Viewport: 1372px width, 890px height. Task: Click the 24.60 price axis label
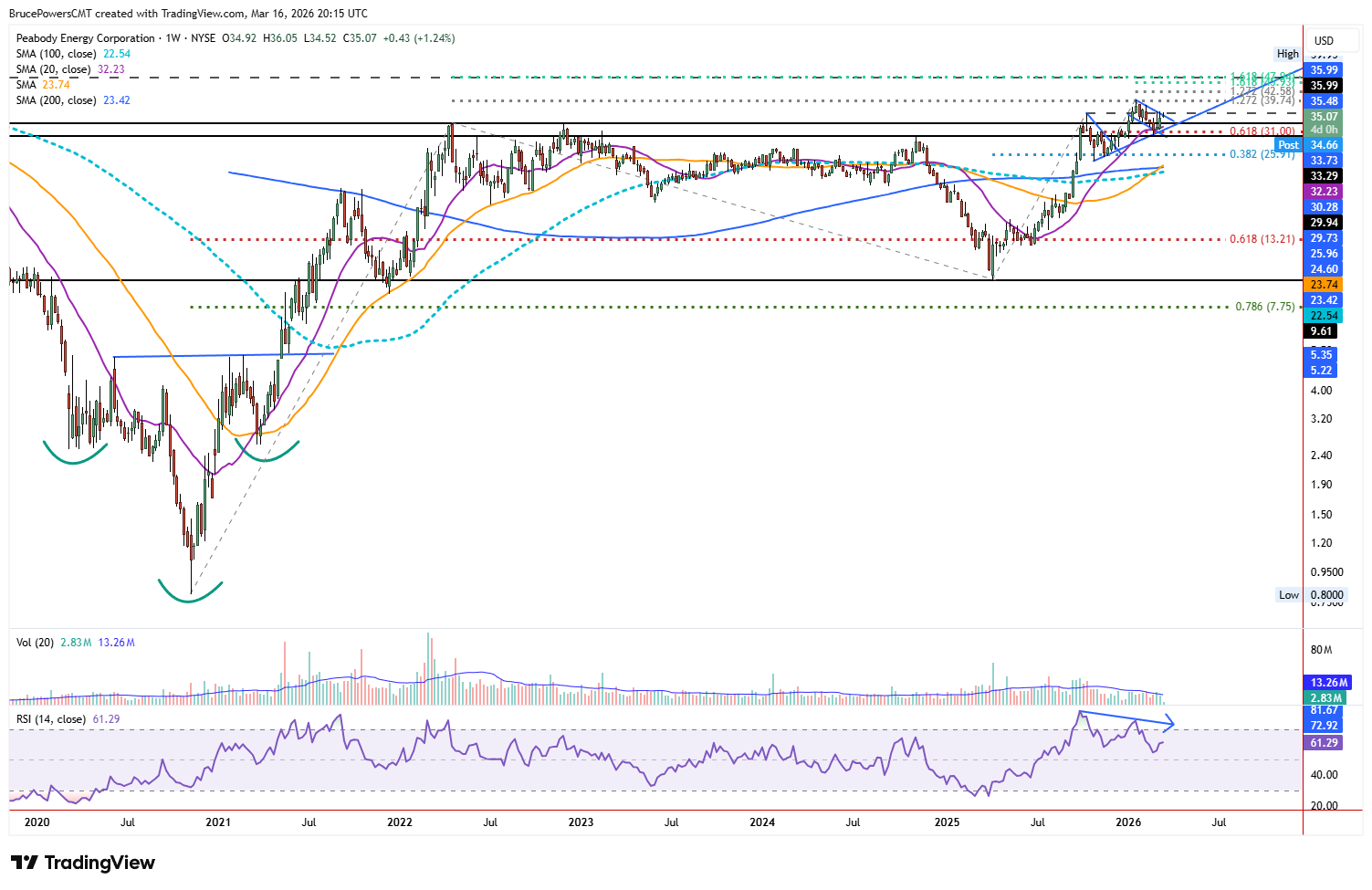point(1324,269)
